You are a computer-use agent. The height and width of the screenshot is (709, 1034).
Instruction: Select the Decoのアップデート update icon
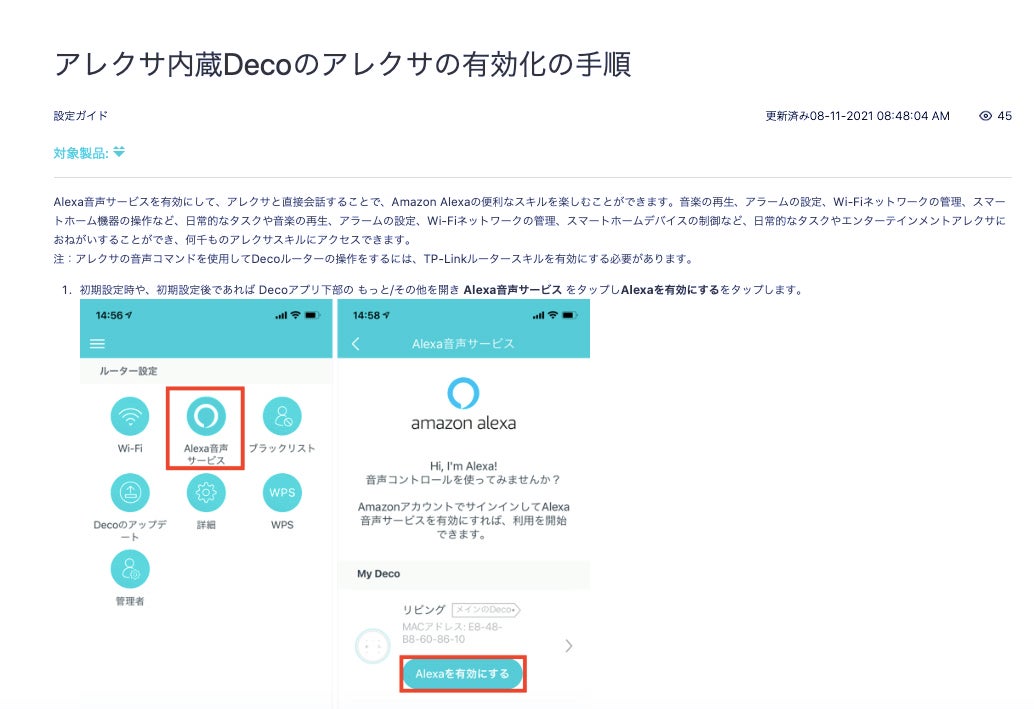click(x=129, y=492)
